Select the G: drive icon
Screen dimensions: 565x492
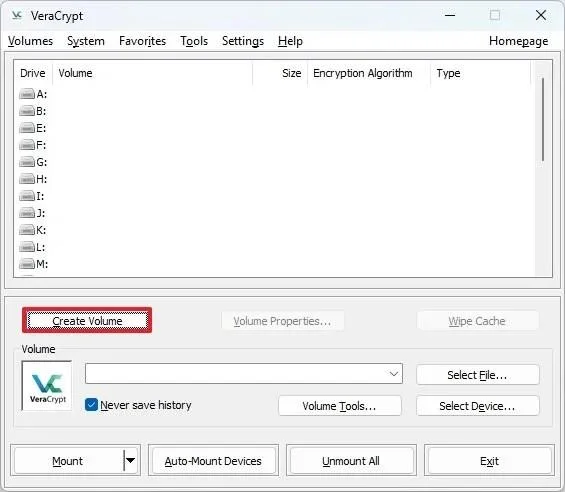[27, 162]
